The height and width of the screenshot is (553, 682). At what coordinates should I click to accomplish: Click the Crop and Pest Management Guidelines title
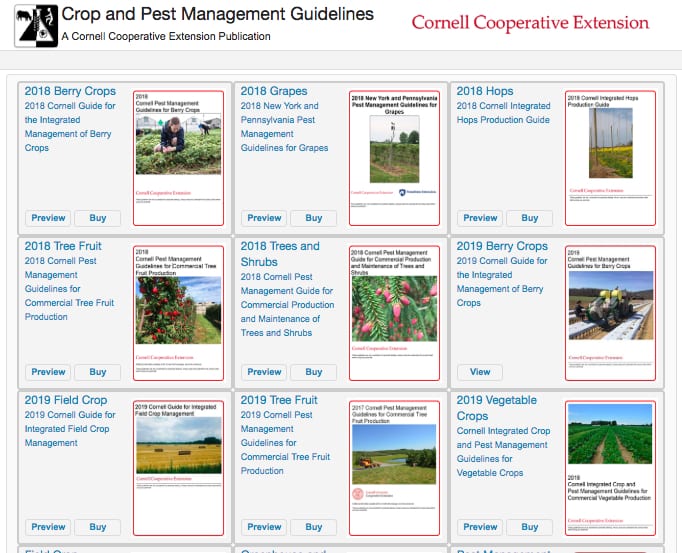click(217, 14)
